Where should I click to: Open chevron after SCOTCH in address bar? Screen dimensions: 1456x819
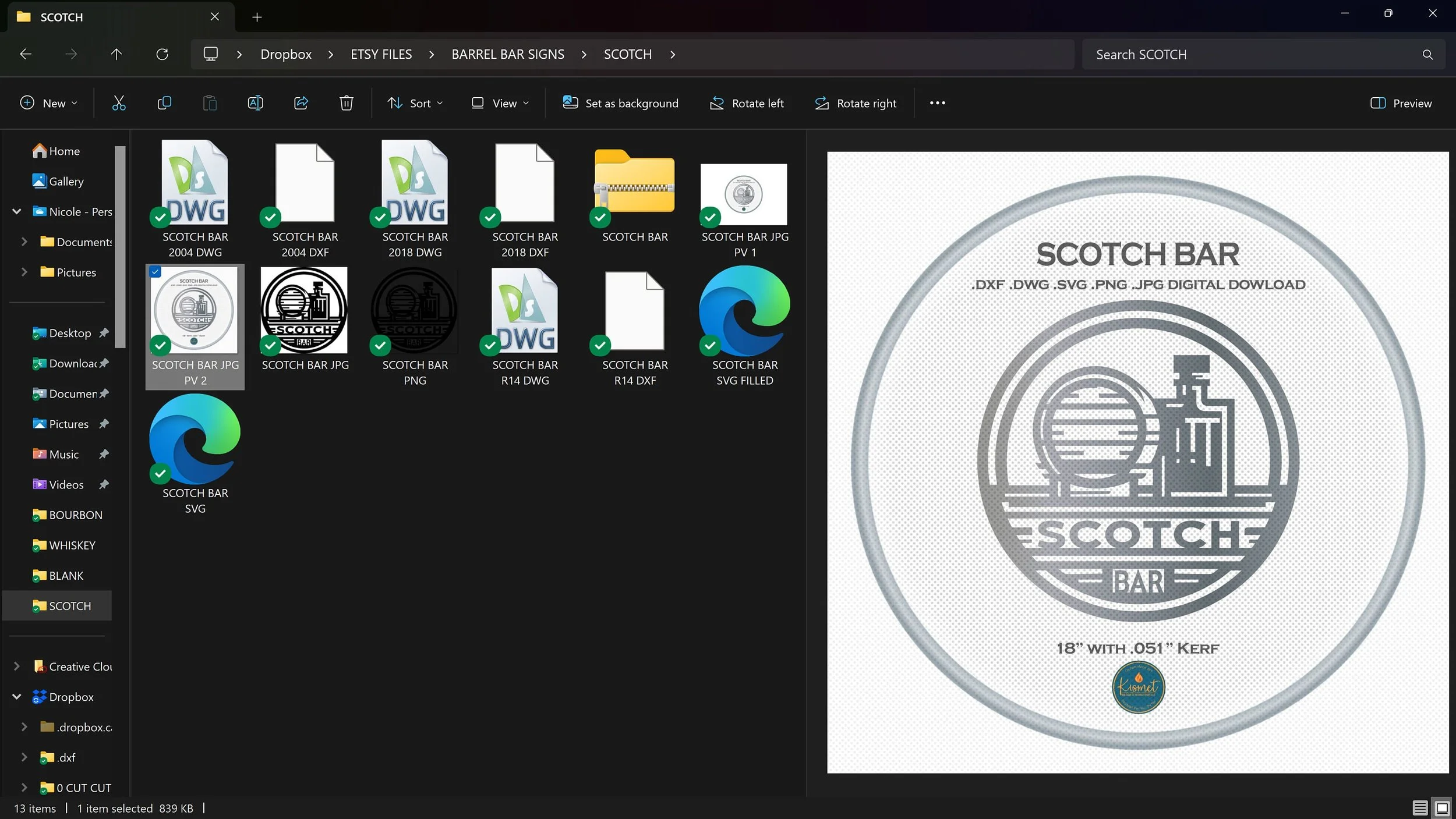tap(673, 54)
